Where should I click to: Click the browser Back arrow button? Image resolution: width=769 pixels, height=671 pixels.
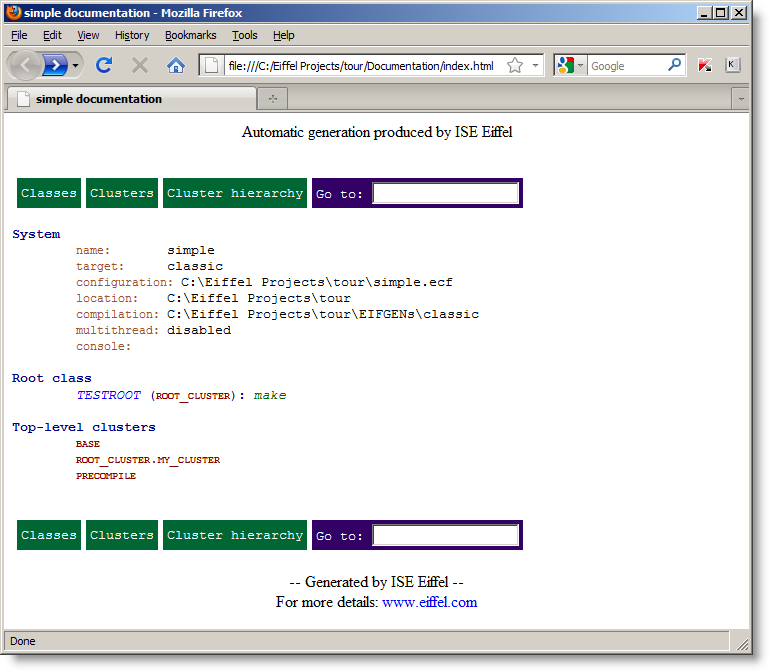(x=25, y=65)
